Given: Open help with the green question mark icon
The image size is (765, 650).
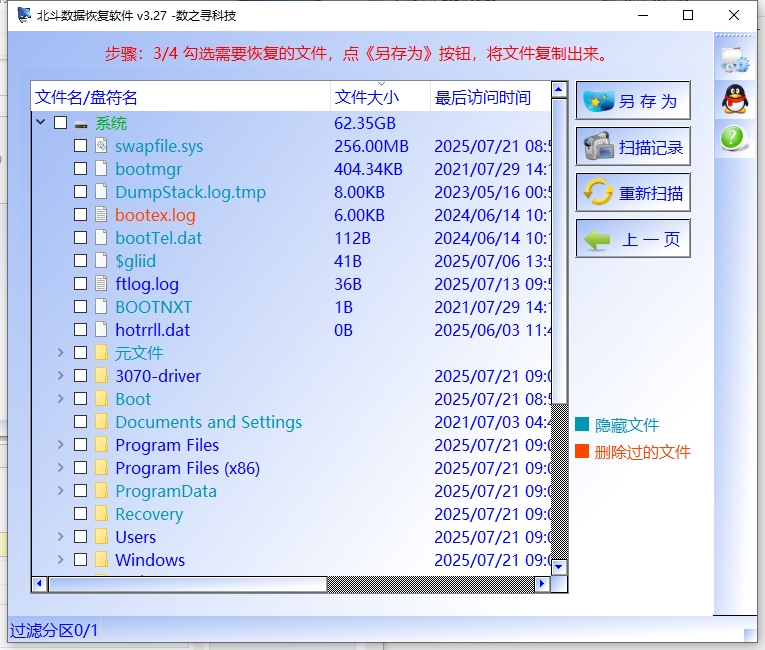Looking at the screenshot, I should 733,138.
